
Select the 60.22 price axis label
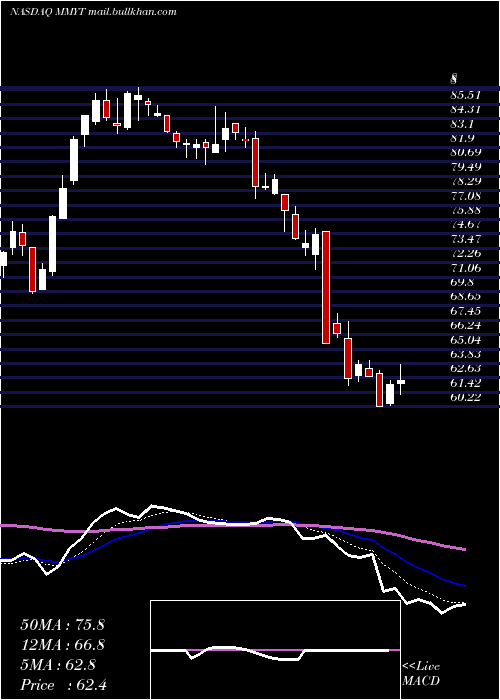pos(466,397)
